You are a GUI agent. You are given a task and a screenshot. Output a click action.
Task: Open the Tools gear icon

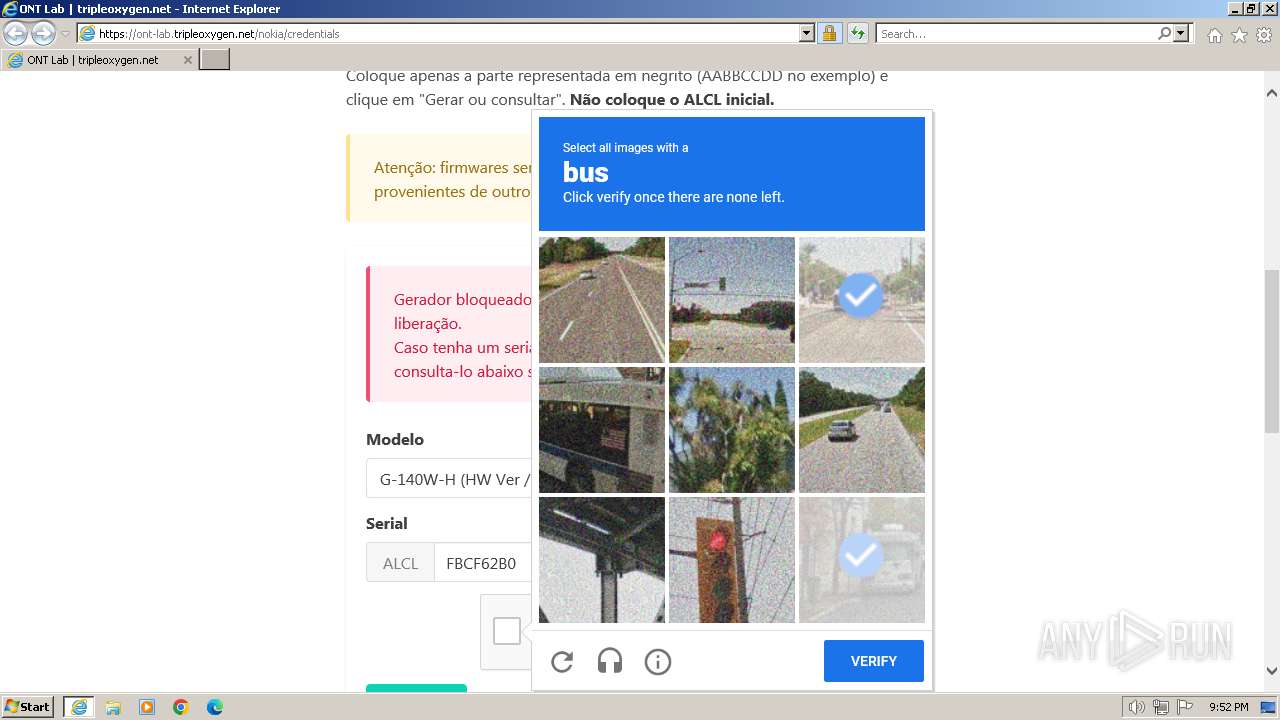pos(1264,35)
